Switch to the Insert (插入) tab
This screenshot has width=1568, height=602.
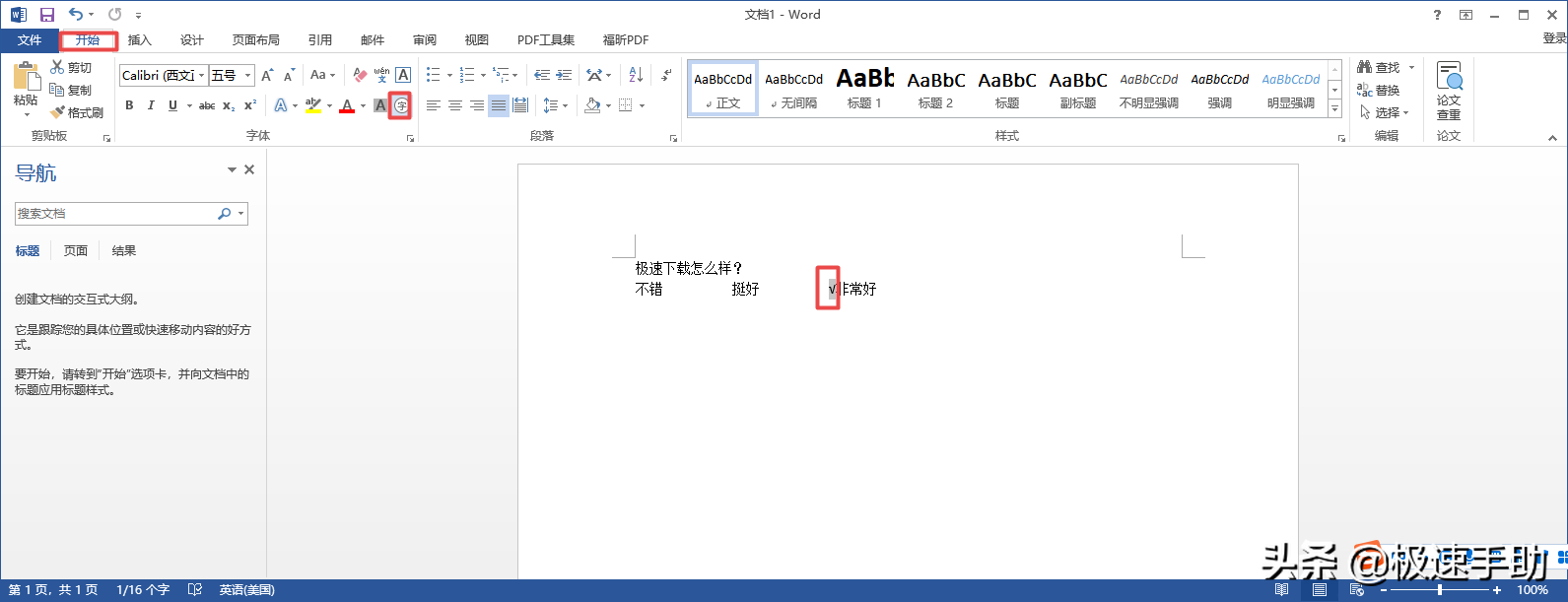pos(140,40)
